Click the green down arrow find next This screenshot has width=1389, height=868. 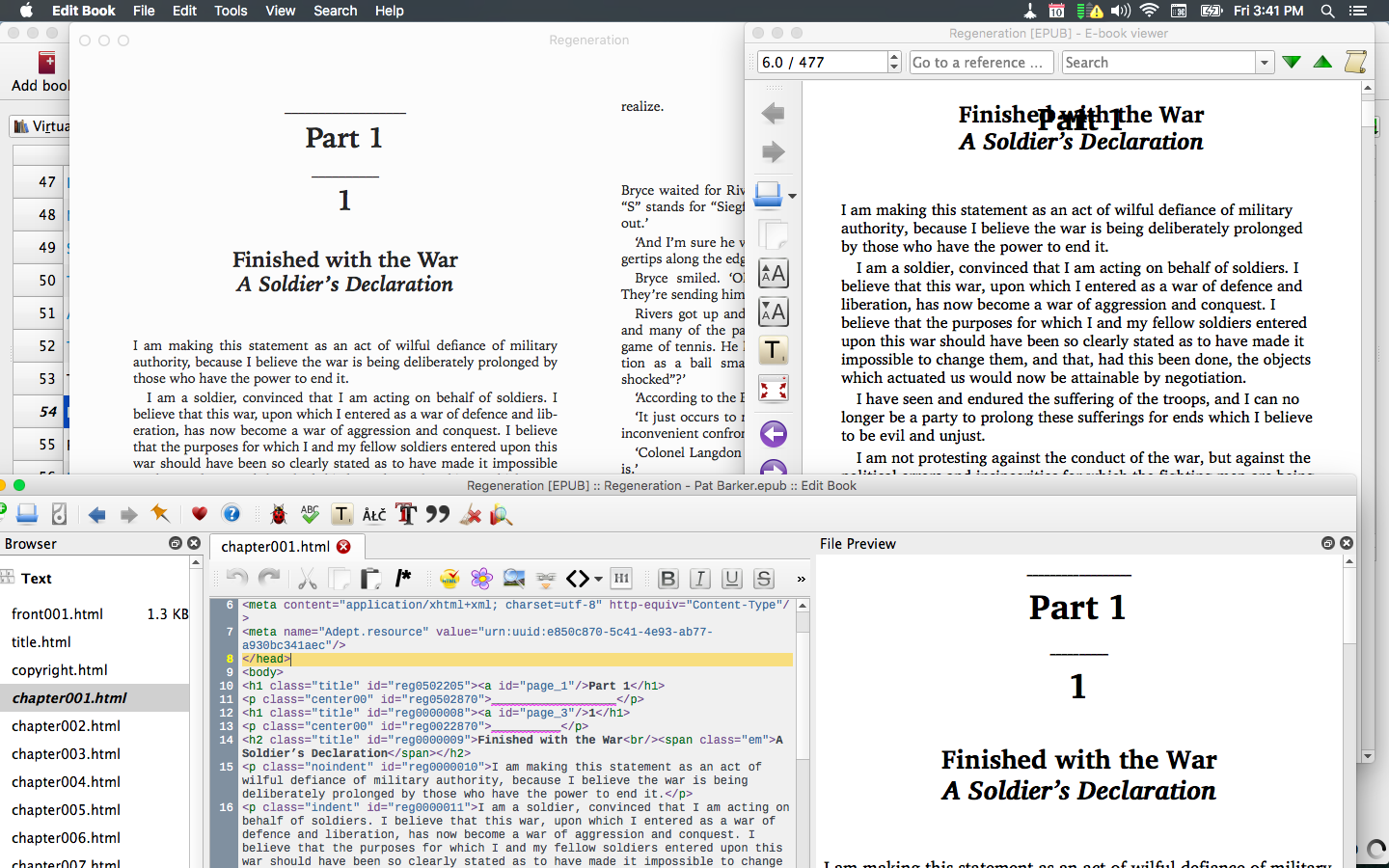1292,63
